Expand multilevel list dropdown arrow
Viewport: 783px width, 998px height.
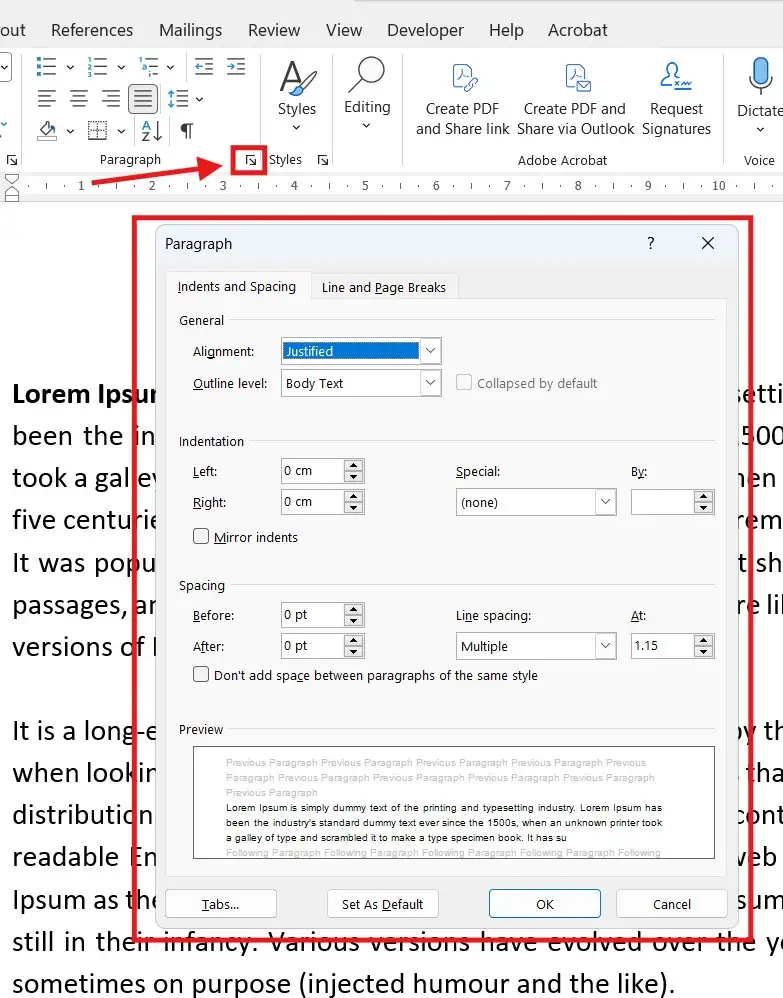tap(171, 67)
